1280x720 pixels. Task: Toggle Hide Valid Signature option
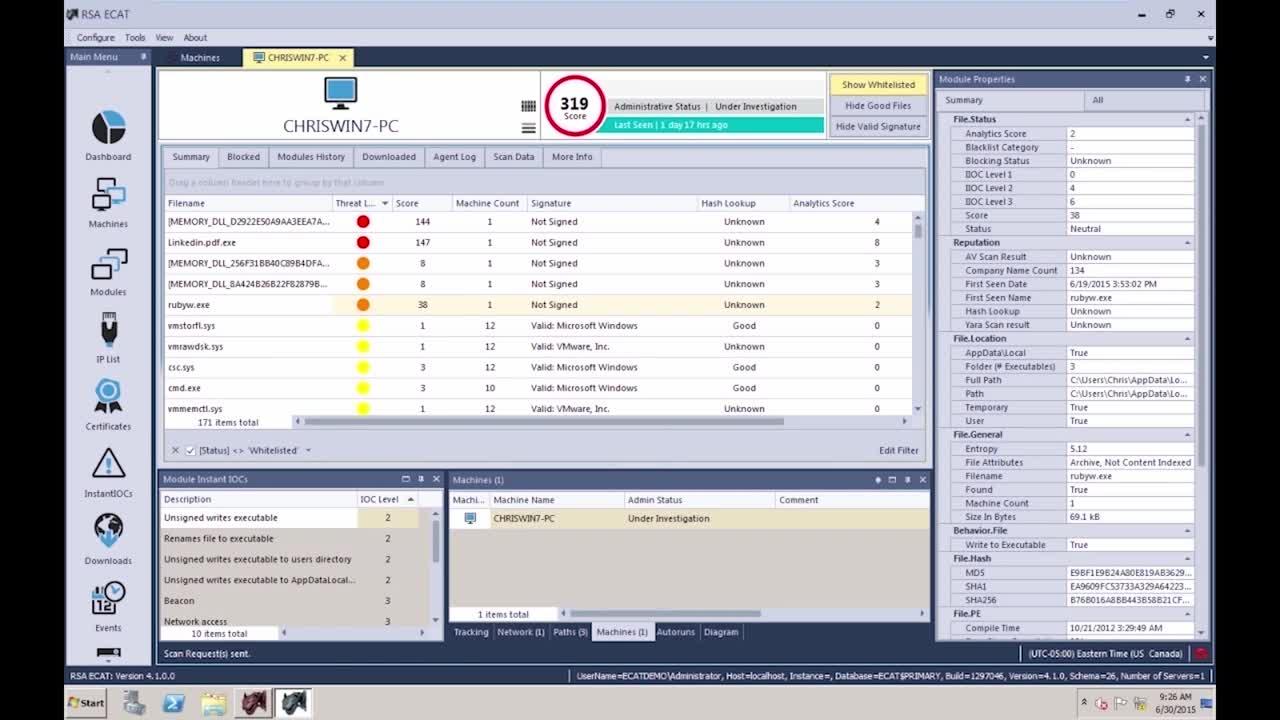click(878, 127)
